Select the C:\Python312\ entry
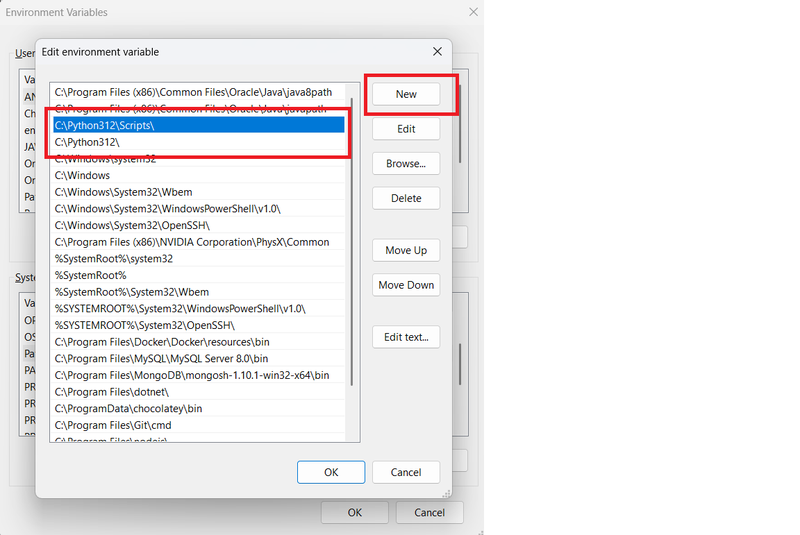The image size is (800, 535). (199, 142)
